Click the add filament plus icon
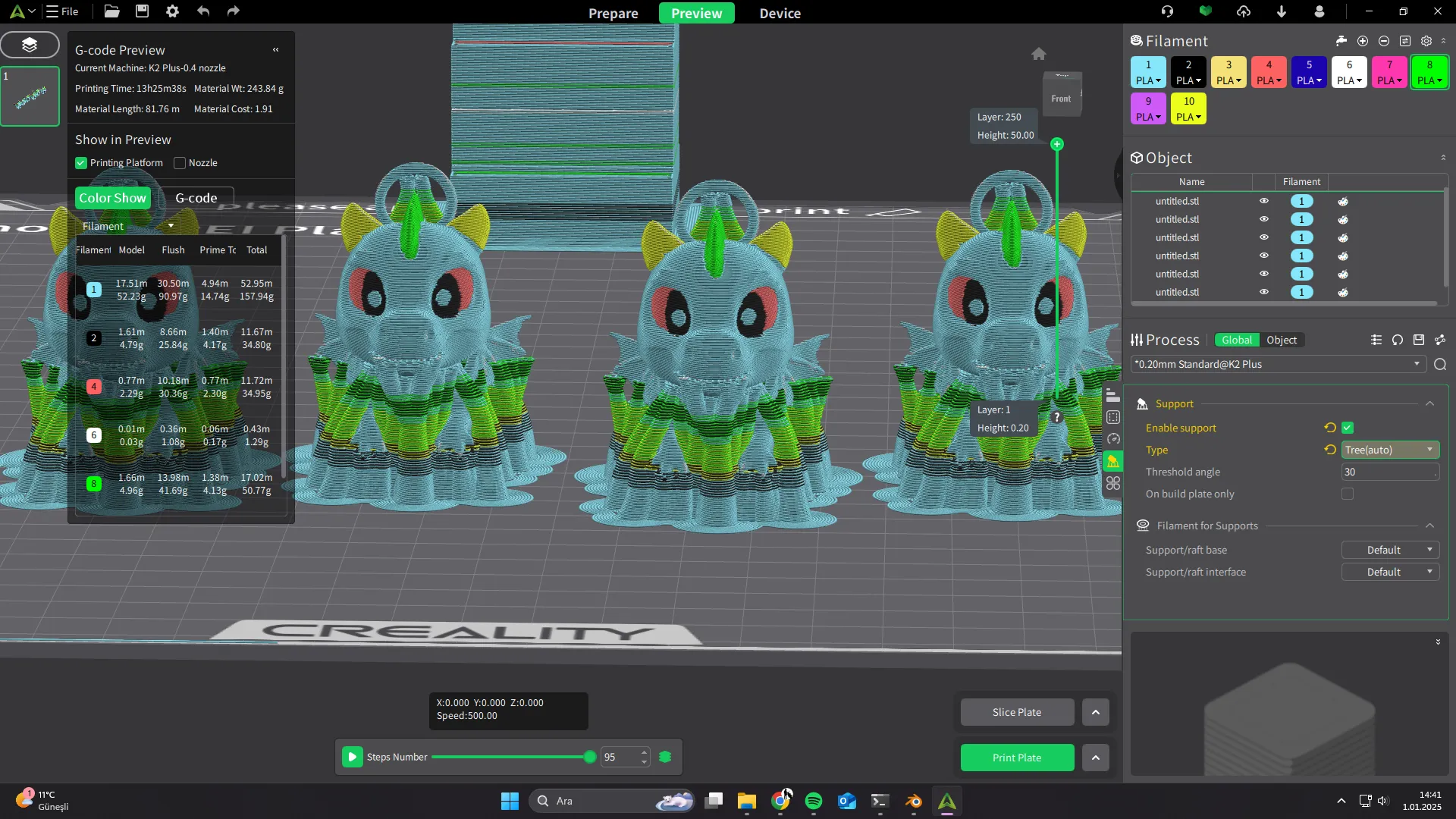Screen dimensions: 1456x819 [x=1362, y=41]
